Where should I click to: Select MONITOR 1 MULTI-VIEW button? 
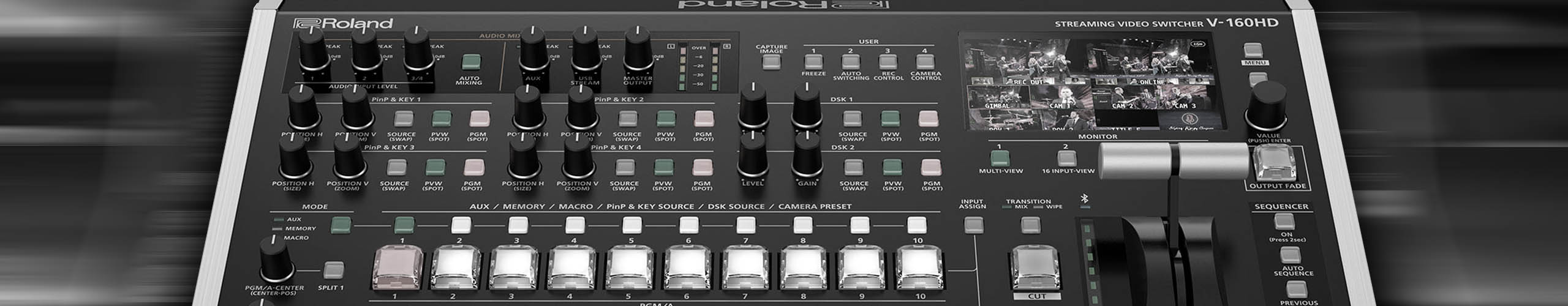1000,159
